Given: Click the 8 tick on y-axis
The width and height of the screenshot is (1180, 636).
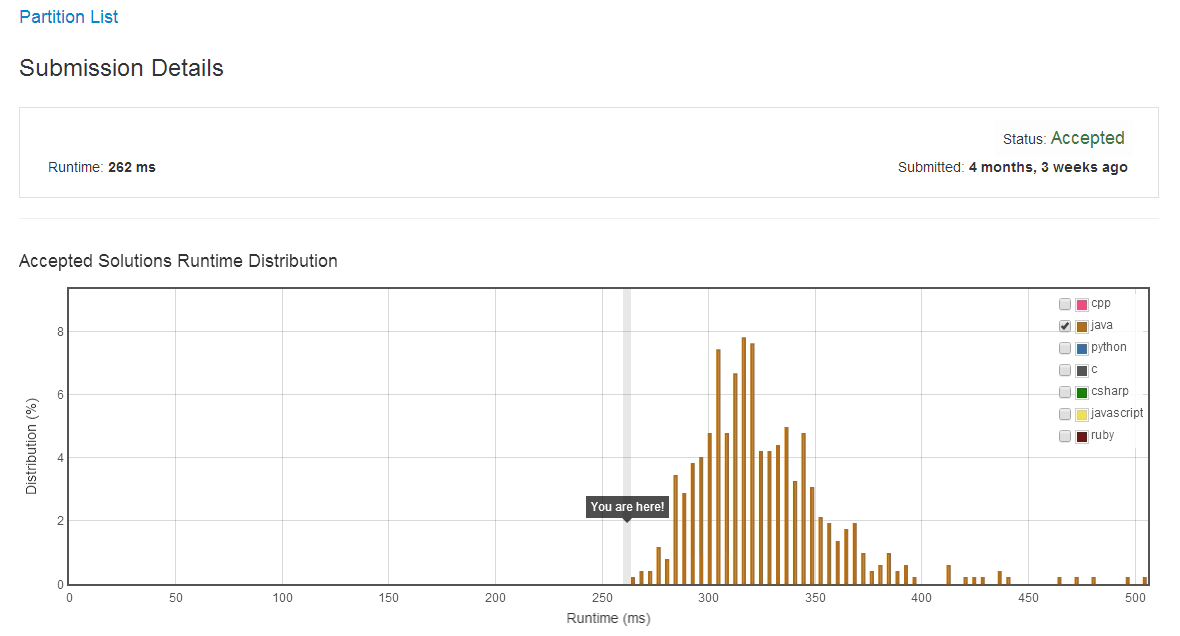Looking at the screenshot, I should click(60, 331).
